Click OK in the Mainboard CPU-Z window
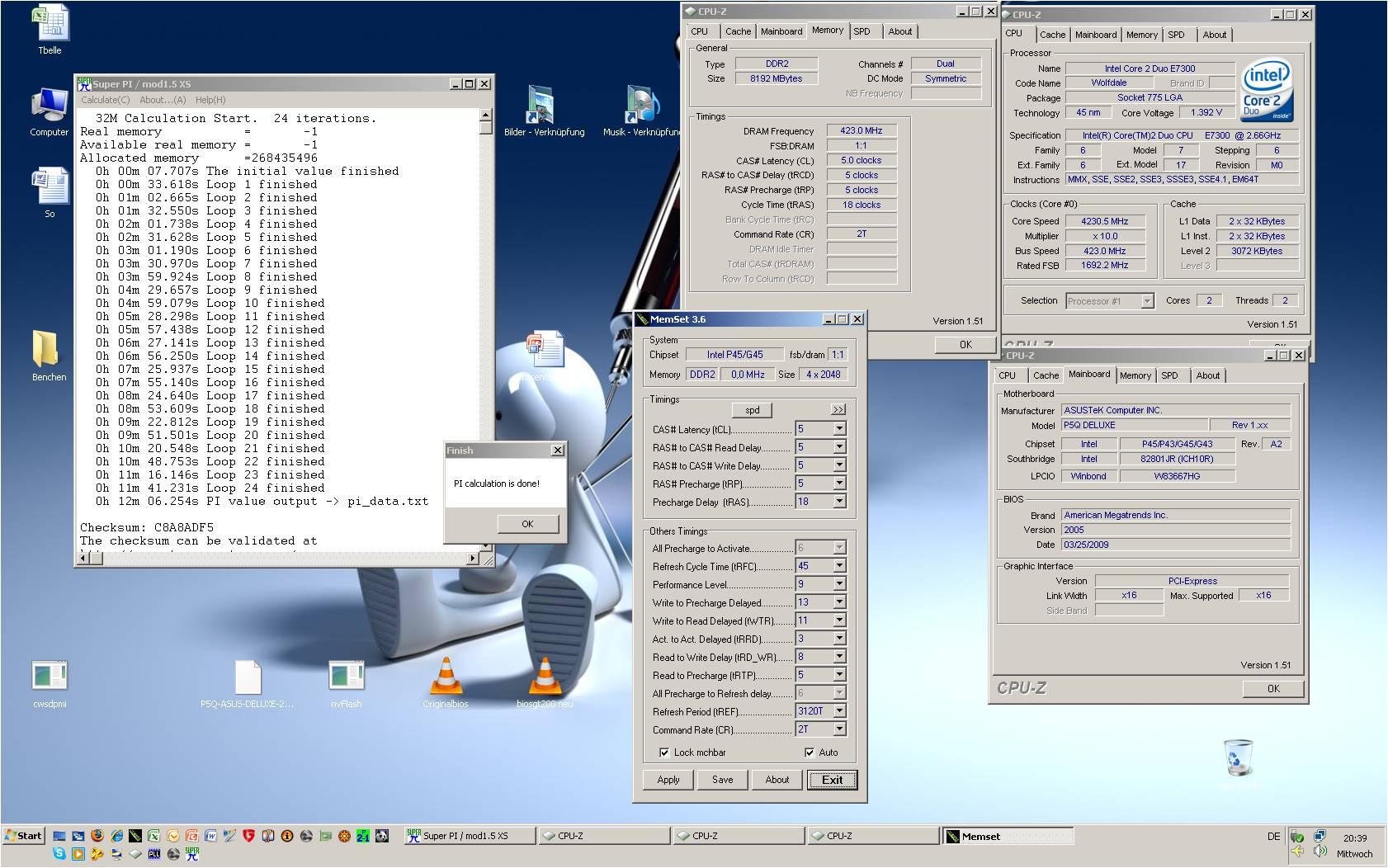Viewport: 1388px width, 868px height. 1273,689
